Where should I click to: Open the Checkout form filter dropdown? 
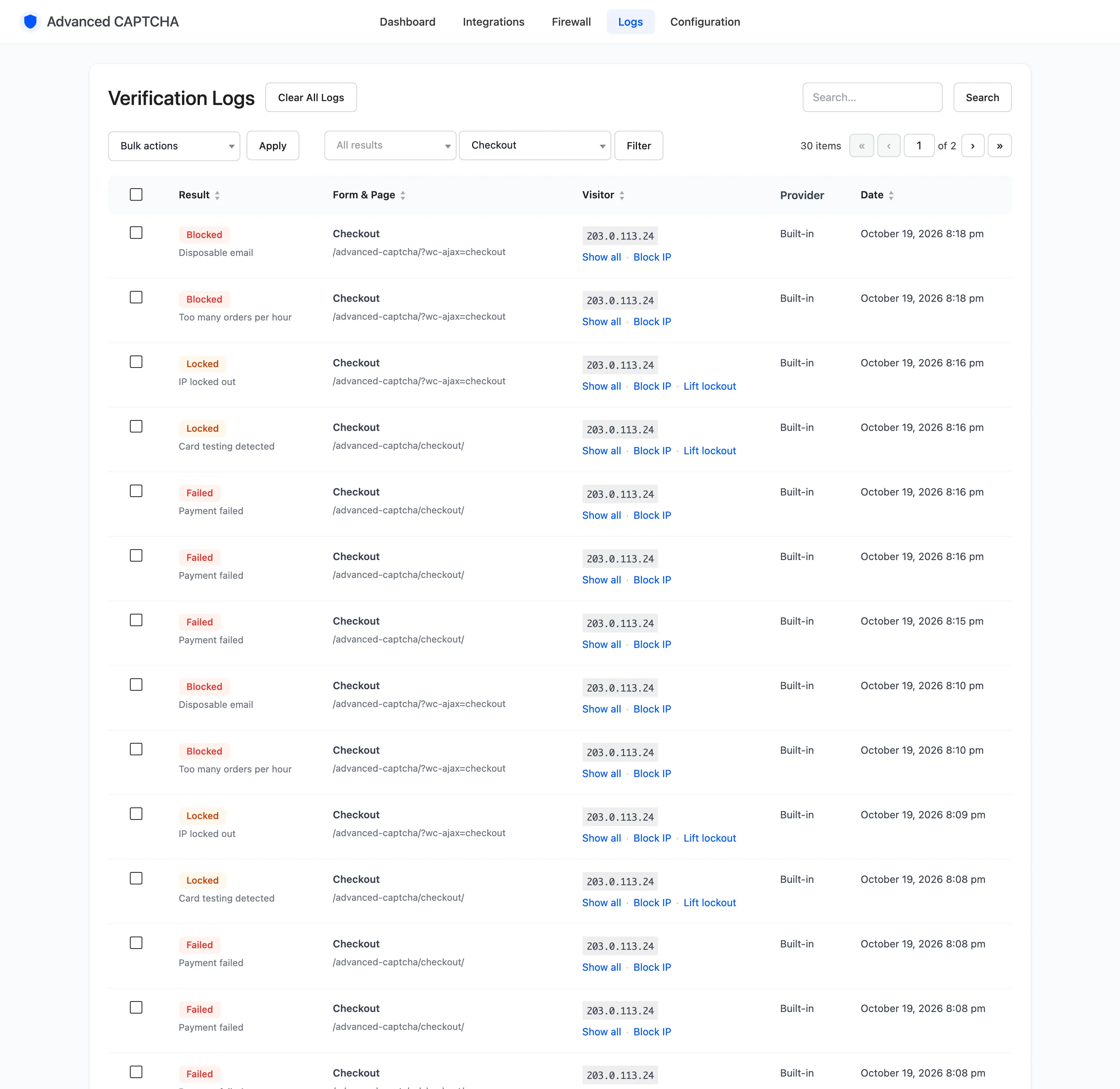tap(535, 145)
